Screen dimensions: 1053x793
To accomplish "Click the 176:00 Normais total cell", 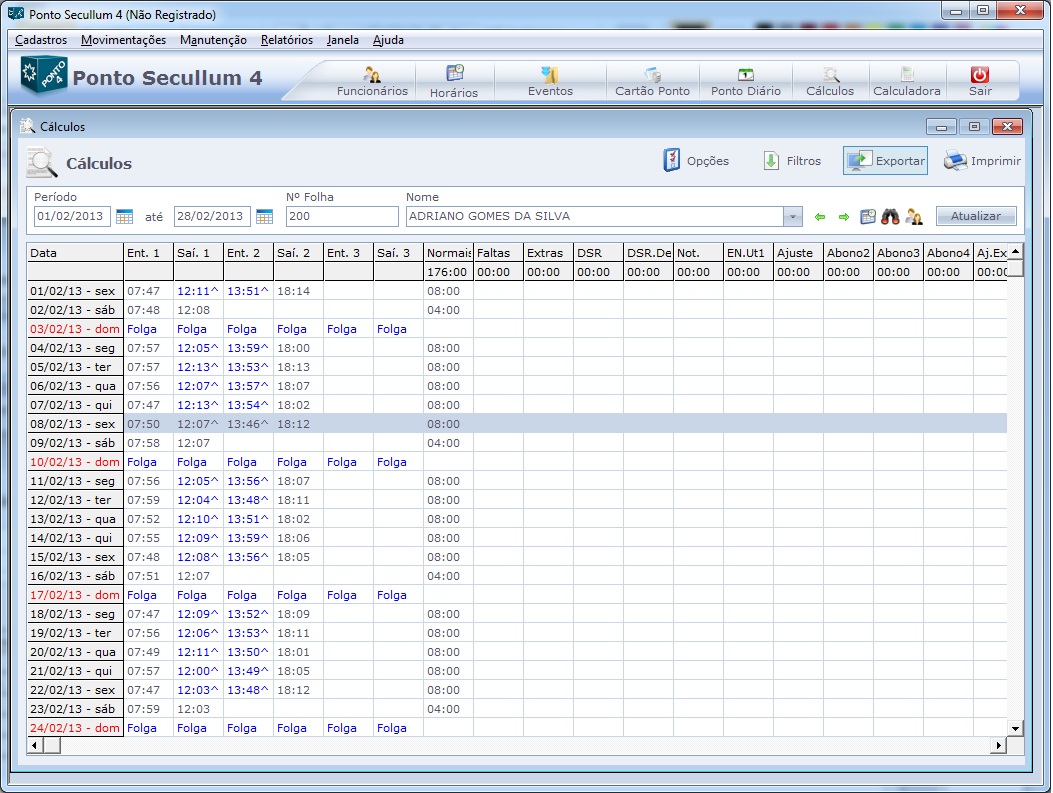I will click(449, 272).
